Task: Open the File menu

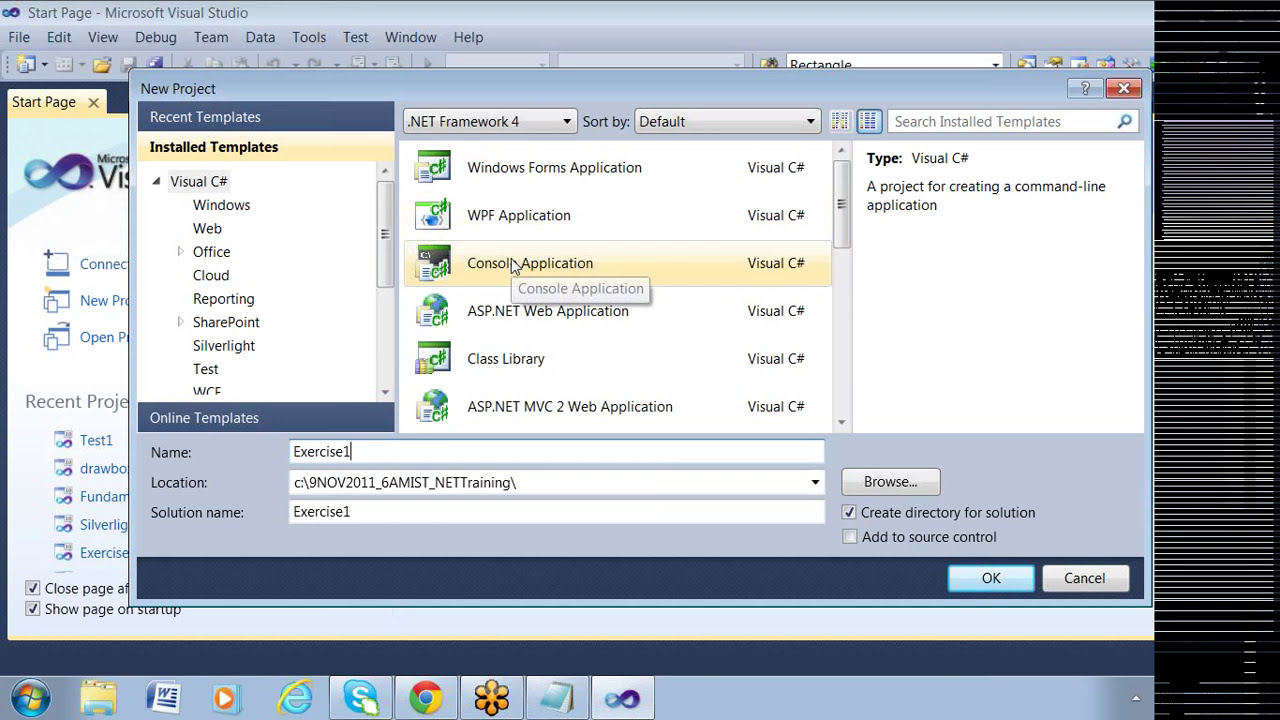Action: click(x=19, y=37)
